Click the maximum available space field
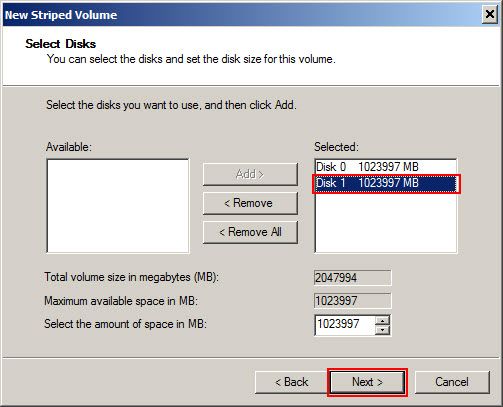The height and width of the screenshot is (407, 503). (352, 301)
